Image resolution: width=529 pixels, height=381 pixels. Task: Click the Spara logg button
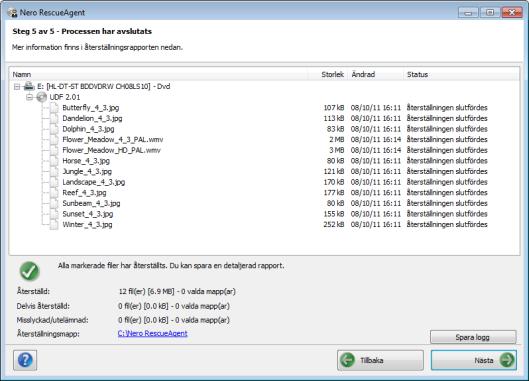(x=473, y=337)
